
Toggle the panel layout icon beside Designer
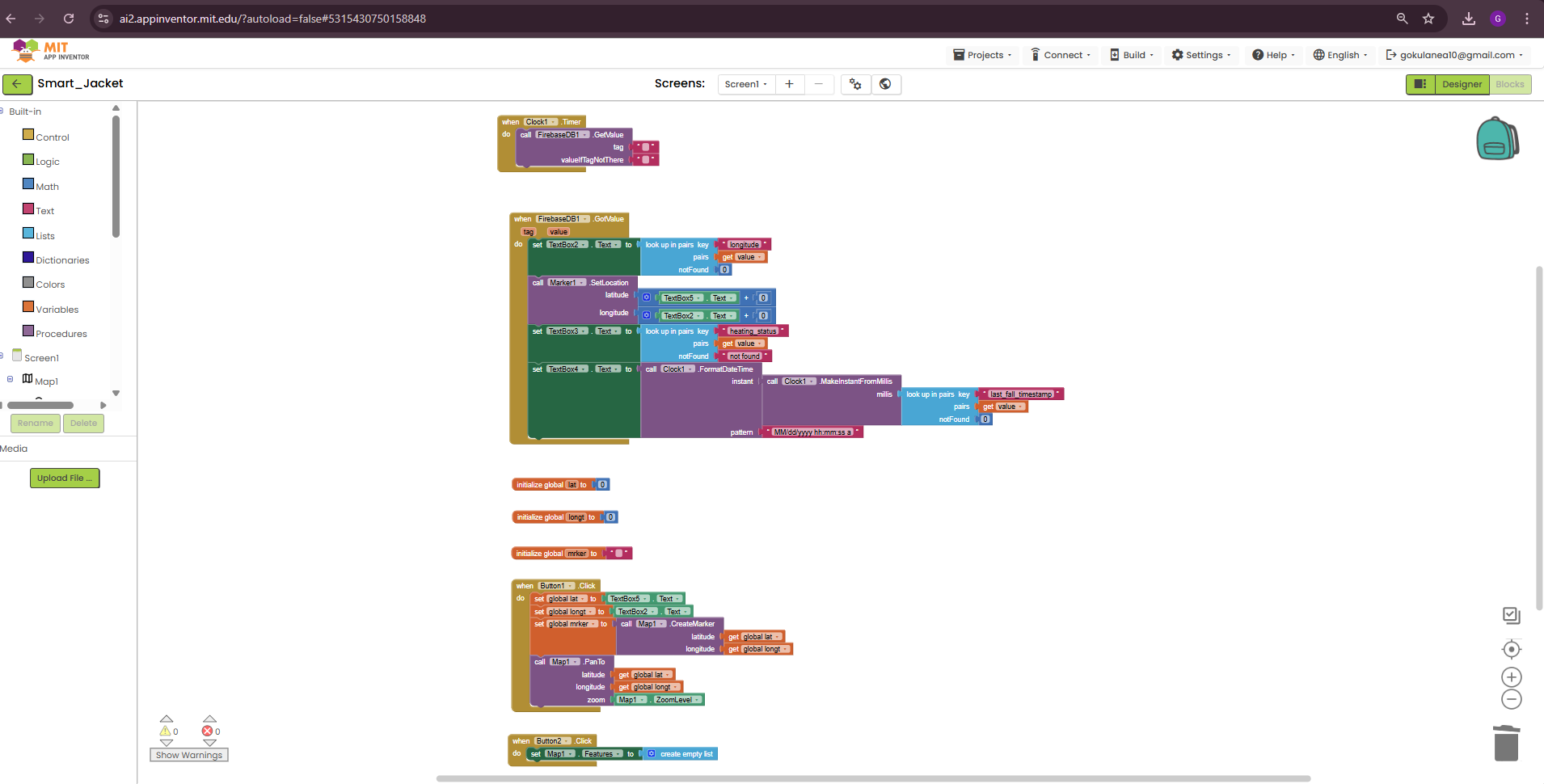click(x=1420, y=84)
